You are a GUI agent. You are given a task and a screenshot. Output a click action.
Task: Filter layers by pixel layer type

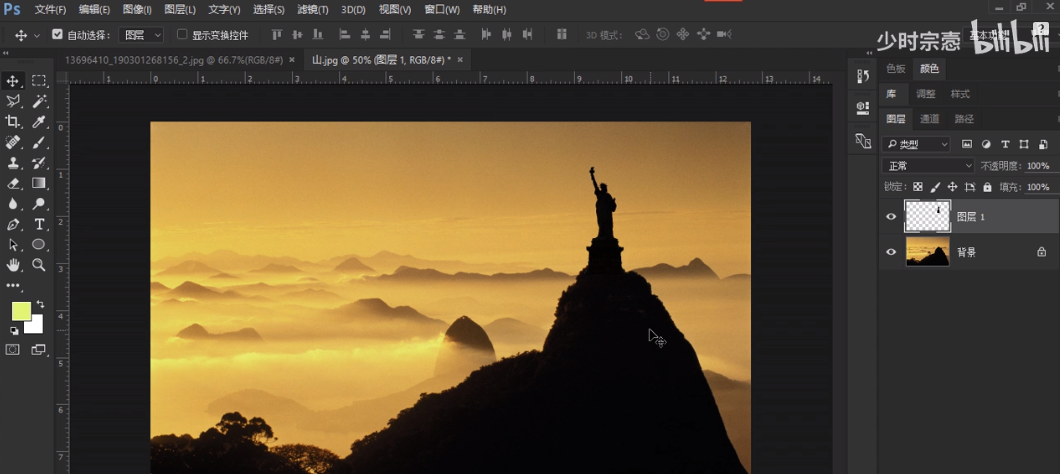[967, 144]
